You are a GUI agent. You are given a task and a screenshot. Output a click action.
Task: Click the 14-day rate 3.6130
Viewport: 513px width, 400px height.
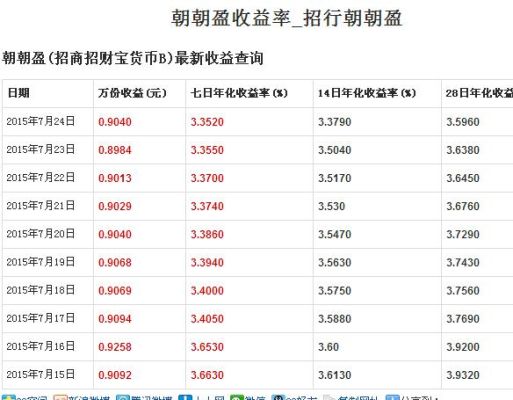pyautogui.click(x=334, y=375)
